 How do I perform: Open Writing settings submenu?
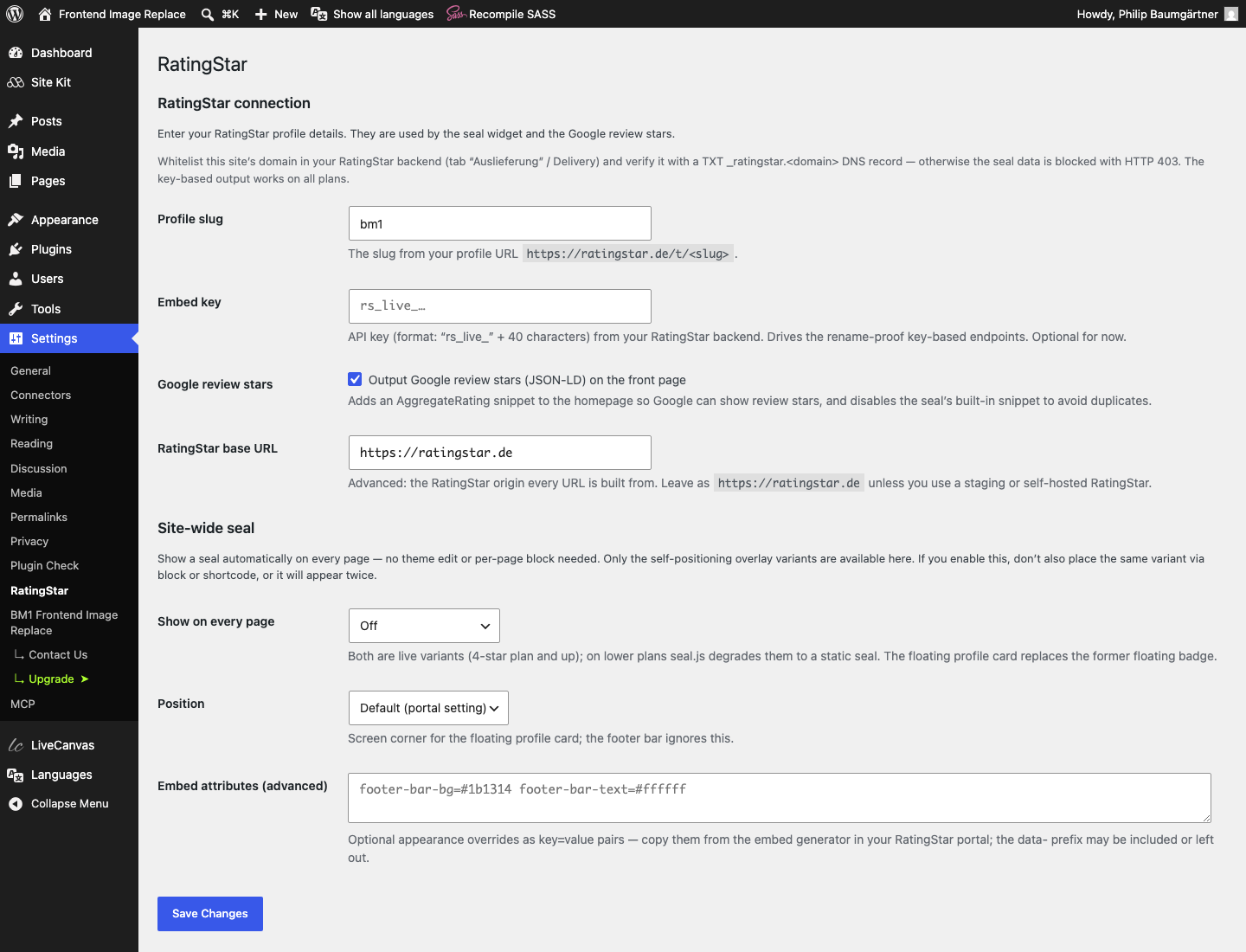point(29,419)
